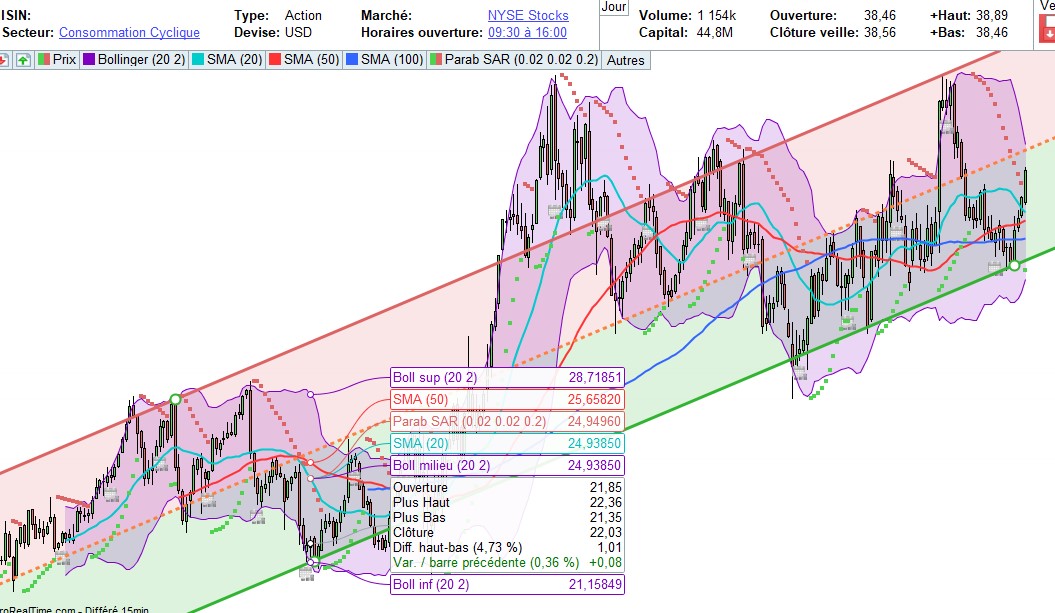Click the green up-arrow icon in indicator bar
This screenshot has width=1055, height=613.
coord(23,60)
